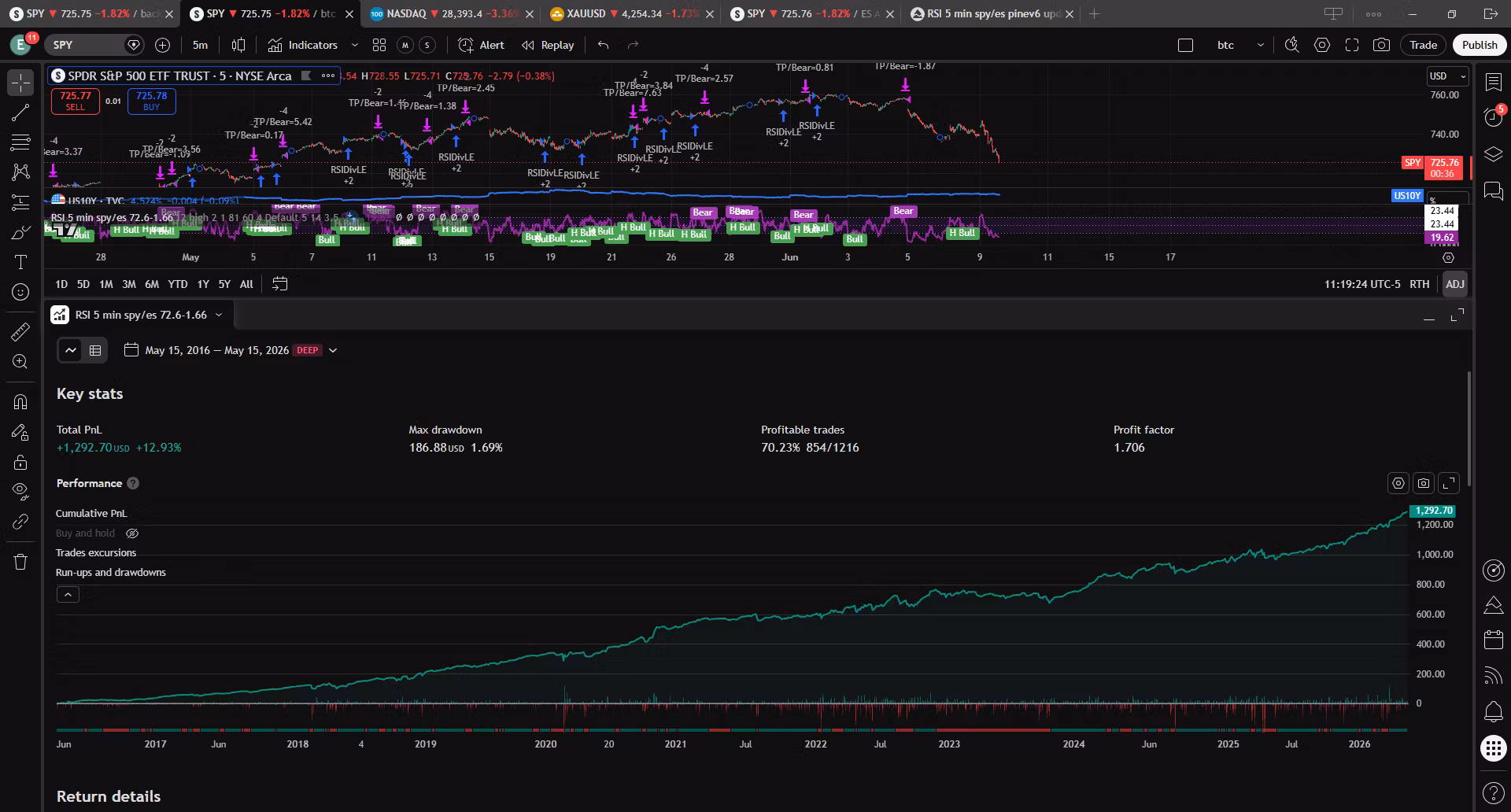This screenshot has width=1511, height=812.
Task: Lock all drawing tools
Action: click(x=20, y=462)
